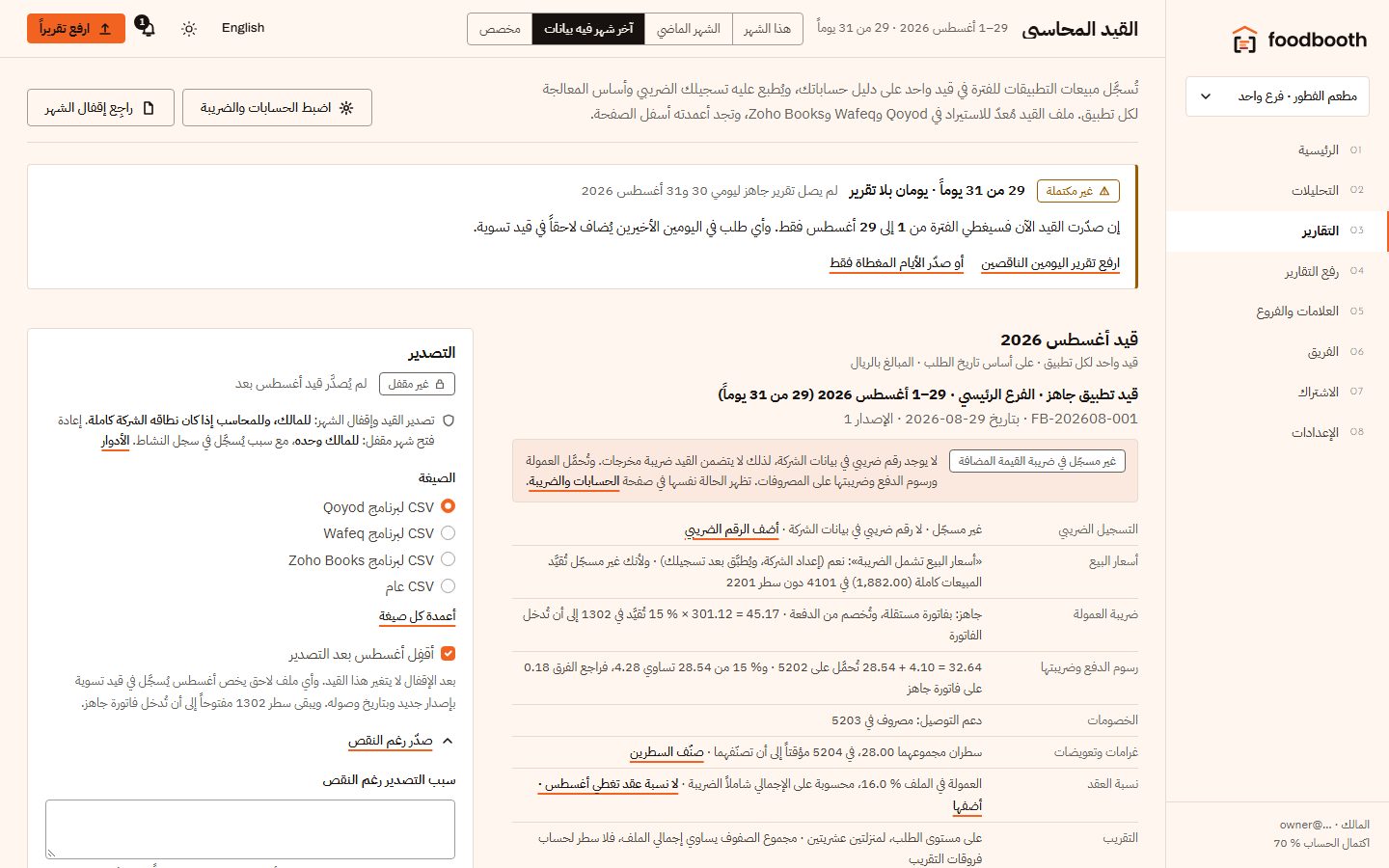Click the قيد أغسطس 2026 heading
1389x868 pixels.
pos(1069,339)
